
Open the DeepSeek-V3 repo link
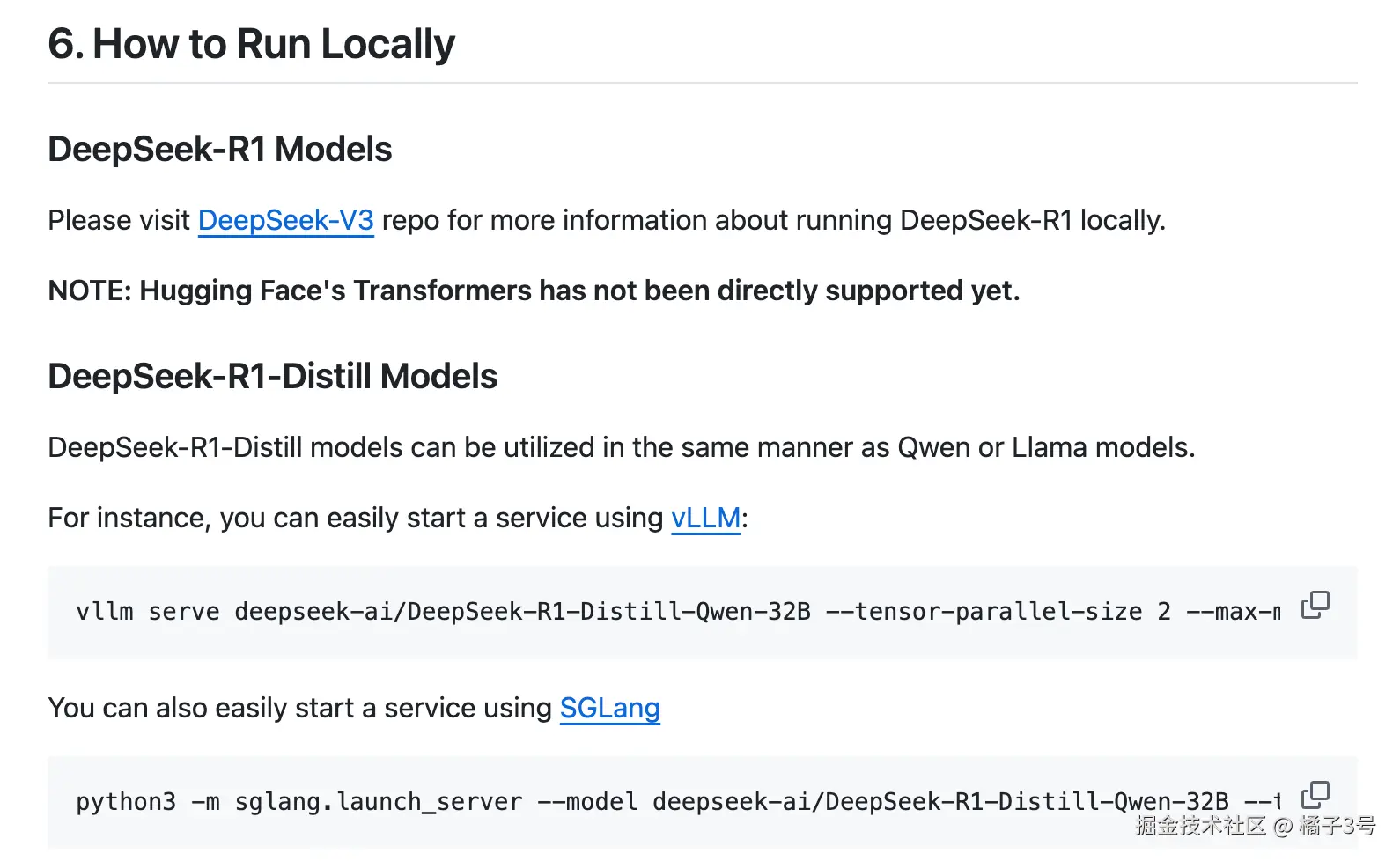[x=286, y=220]
